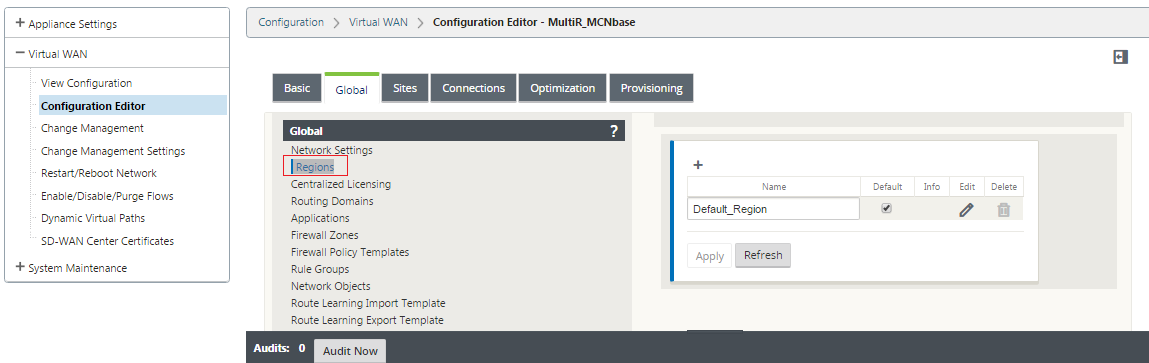Viewport: 1149px width, 363px height.
Task: Open Firewall Zones
Action: tap(325, 235)
